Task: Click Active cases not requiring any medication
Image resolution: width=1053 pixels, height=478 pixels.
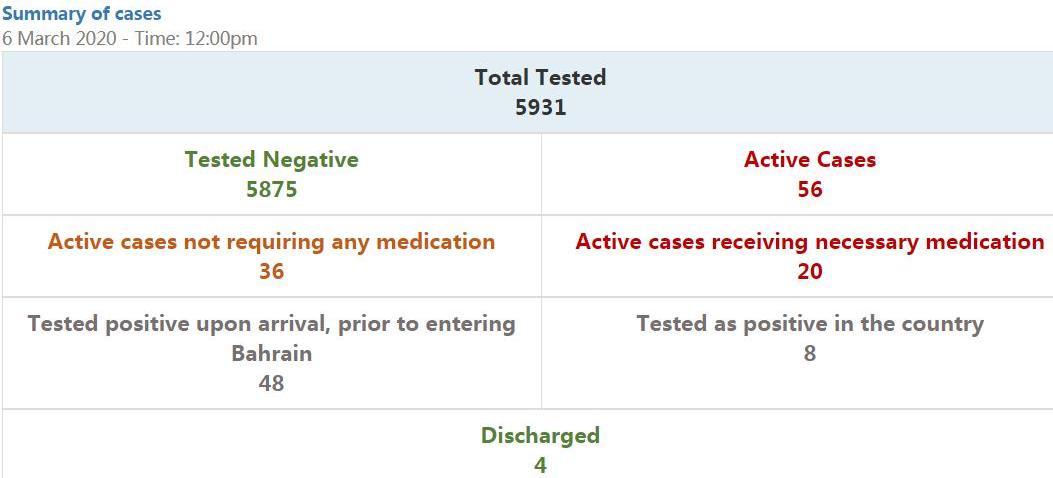Action: 271,241
